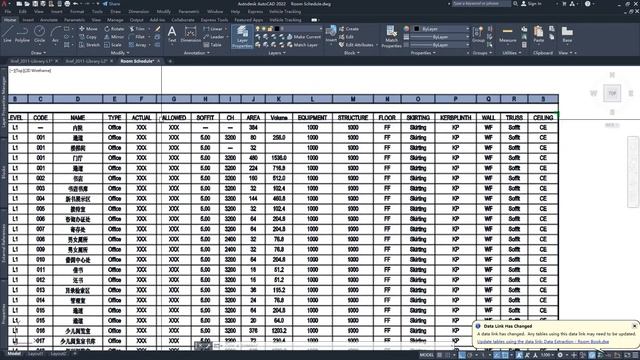Click the update tables data link
Image resolution: width=640 pixels, height=360 pixels.
tap(543, 342)
